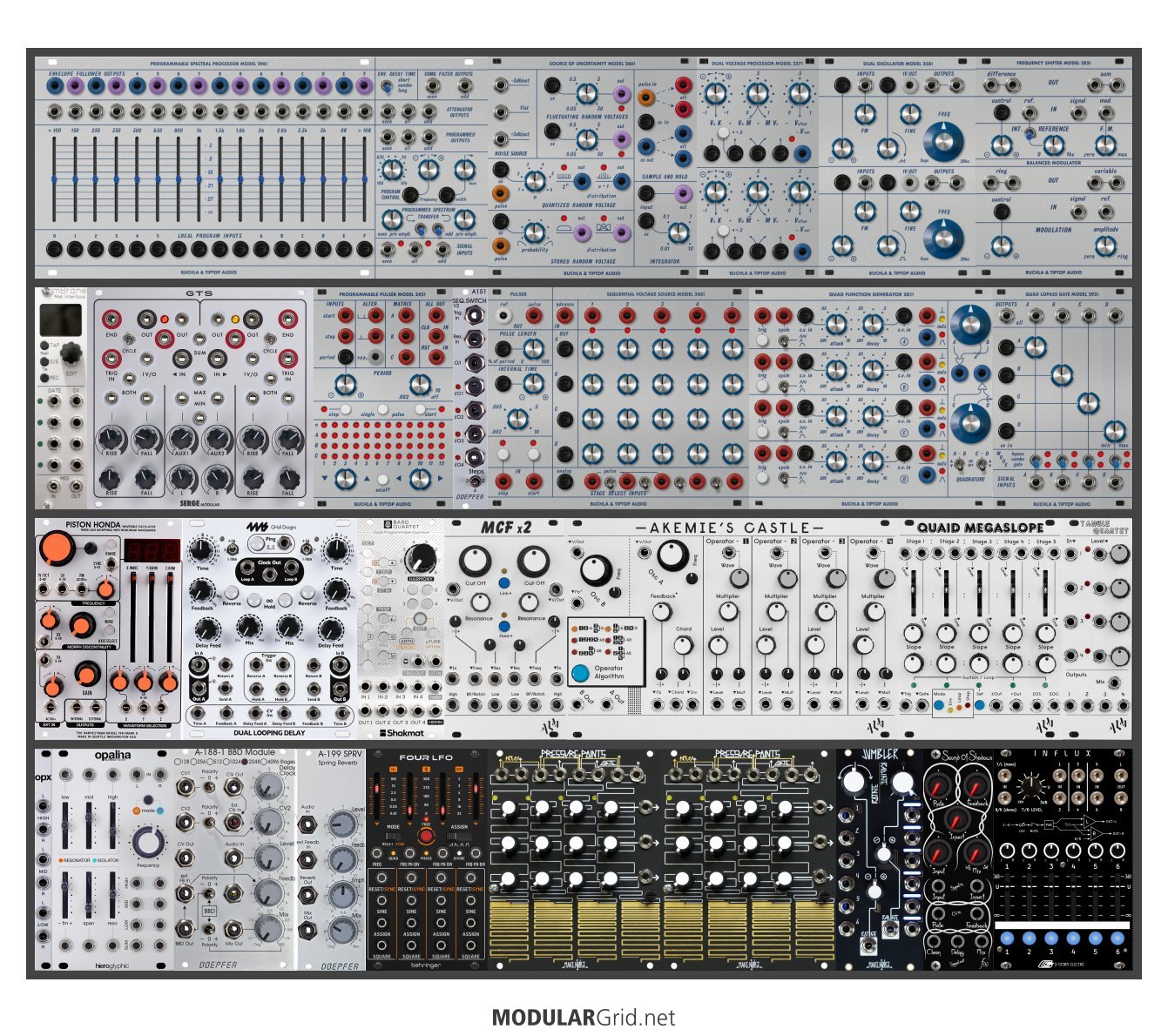Click Operator 1 Wave knob on Akemie's Castle
Image resolution: width=1168 pixels, height=1036 pixels.
pyautogui.click(x=739, y=578)
